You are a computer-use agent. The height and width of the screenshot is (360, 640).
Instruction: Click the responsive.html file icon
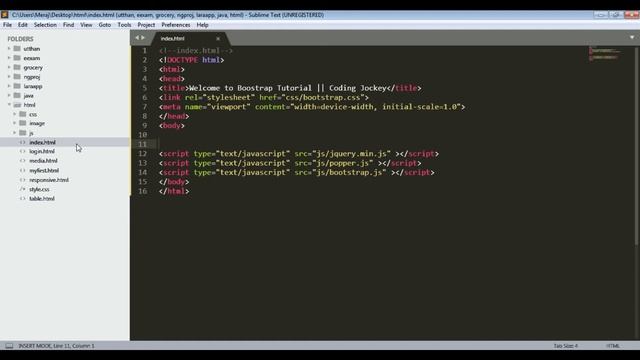[22, 180]
